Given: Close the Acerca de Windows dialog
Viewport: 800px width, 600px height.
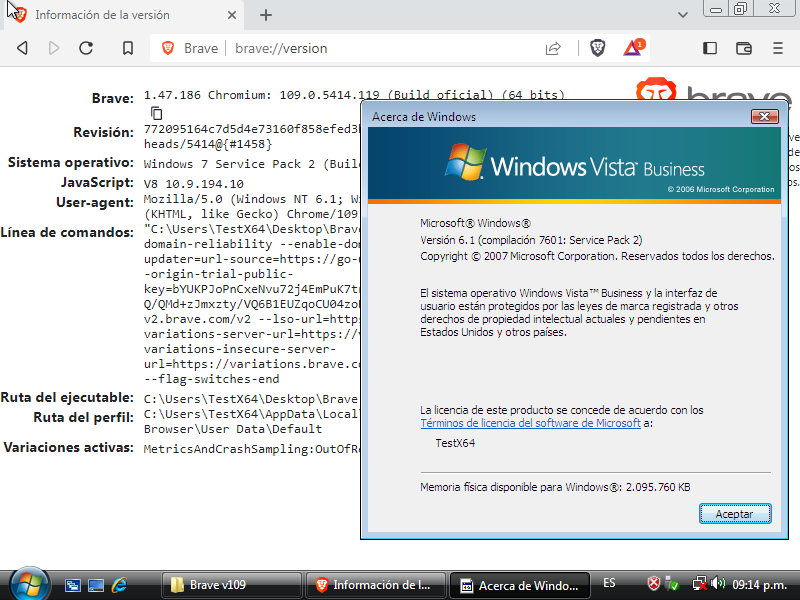Looking at the screenshot, I should (764, 117).
